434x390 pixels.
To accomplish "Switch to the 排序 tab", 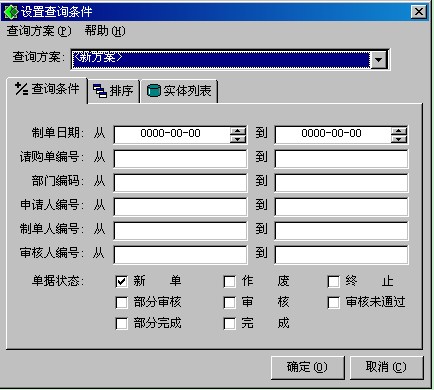I will coord(113,91).
